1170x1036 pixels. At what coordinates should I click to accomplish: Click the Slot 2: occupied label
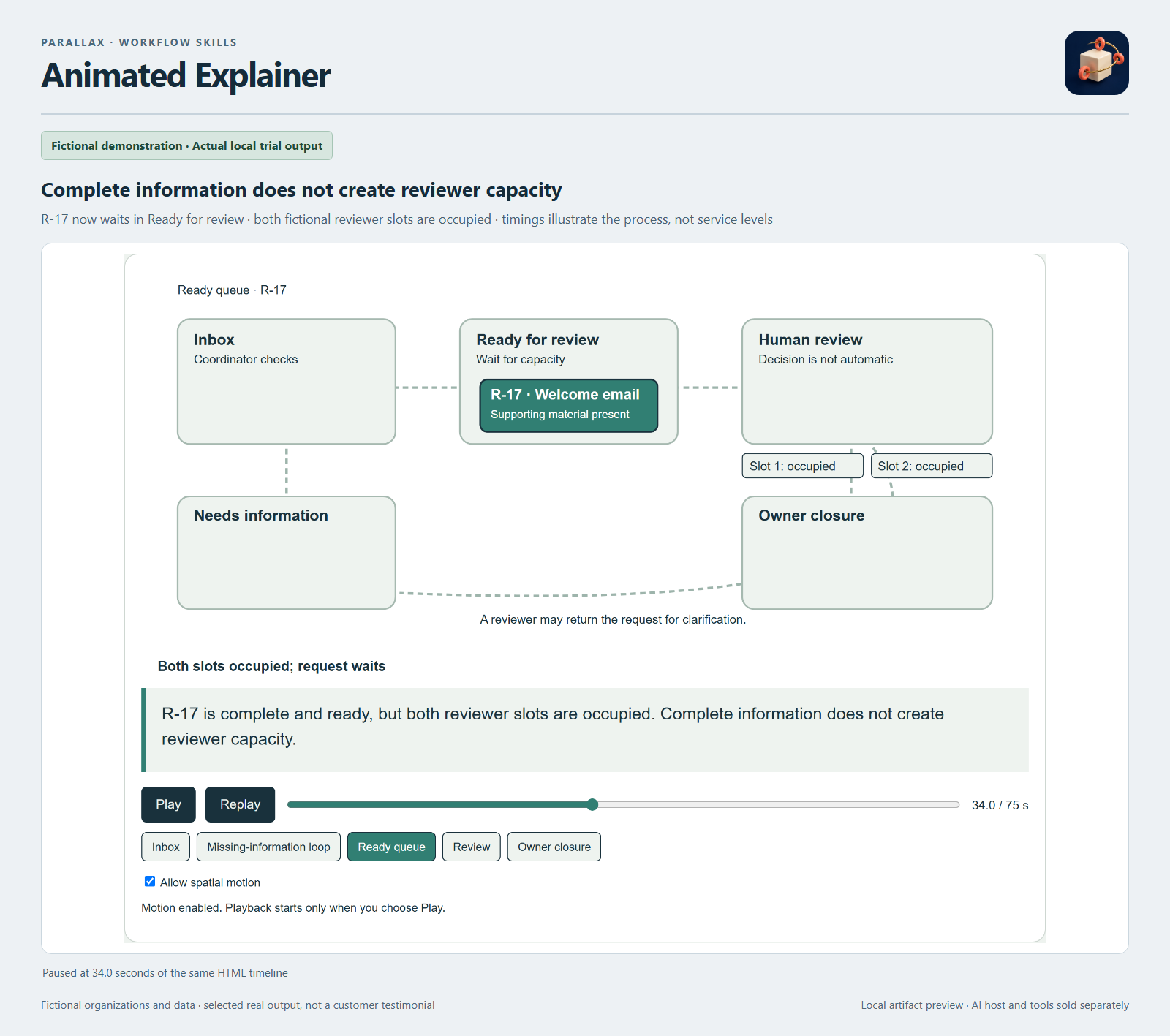(x=932, y=466)
